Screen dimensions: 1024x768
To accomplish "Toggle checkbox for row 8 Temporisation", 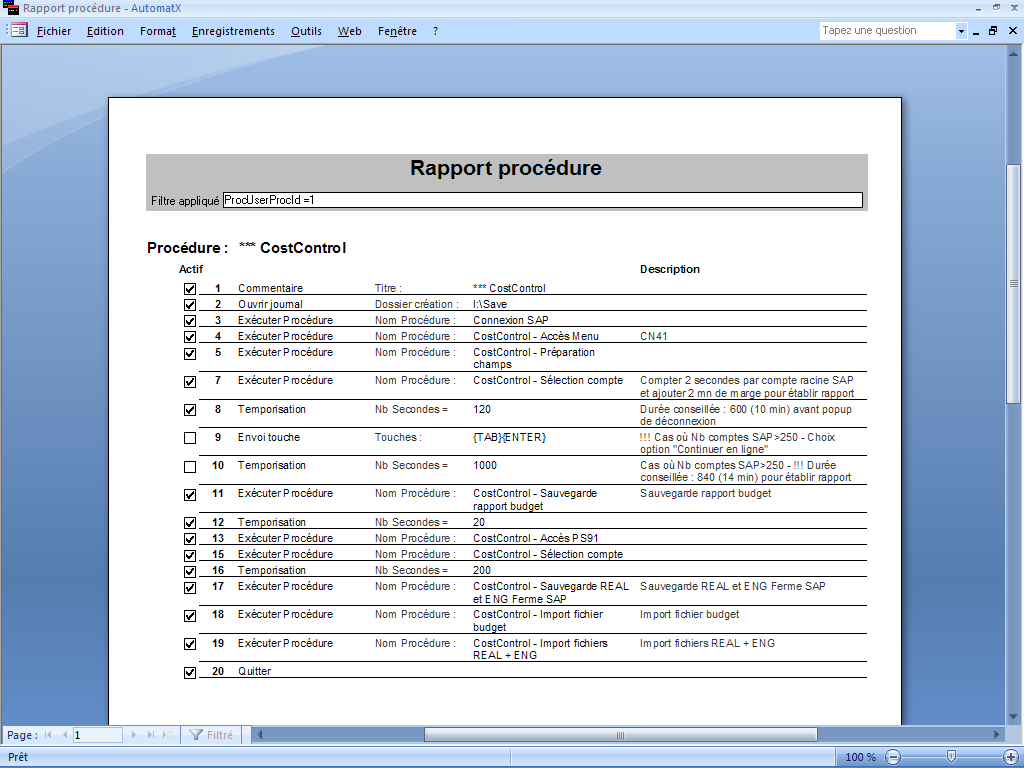I will (x=190, y=410).
